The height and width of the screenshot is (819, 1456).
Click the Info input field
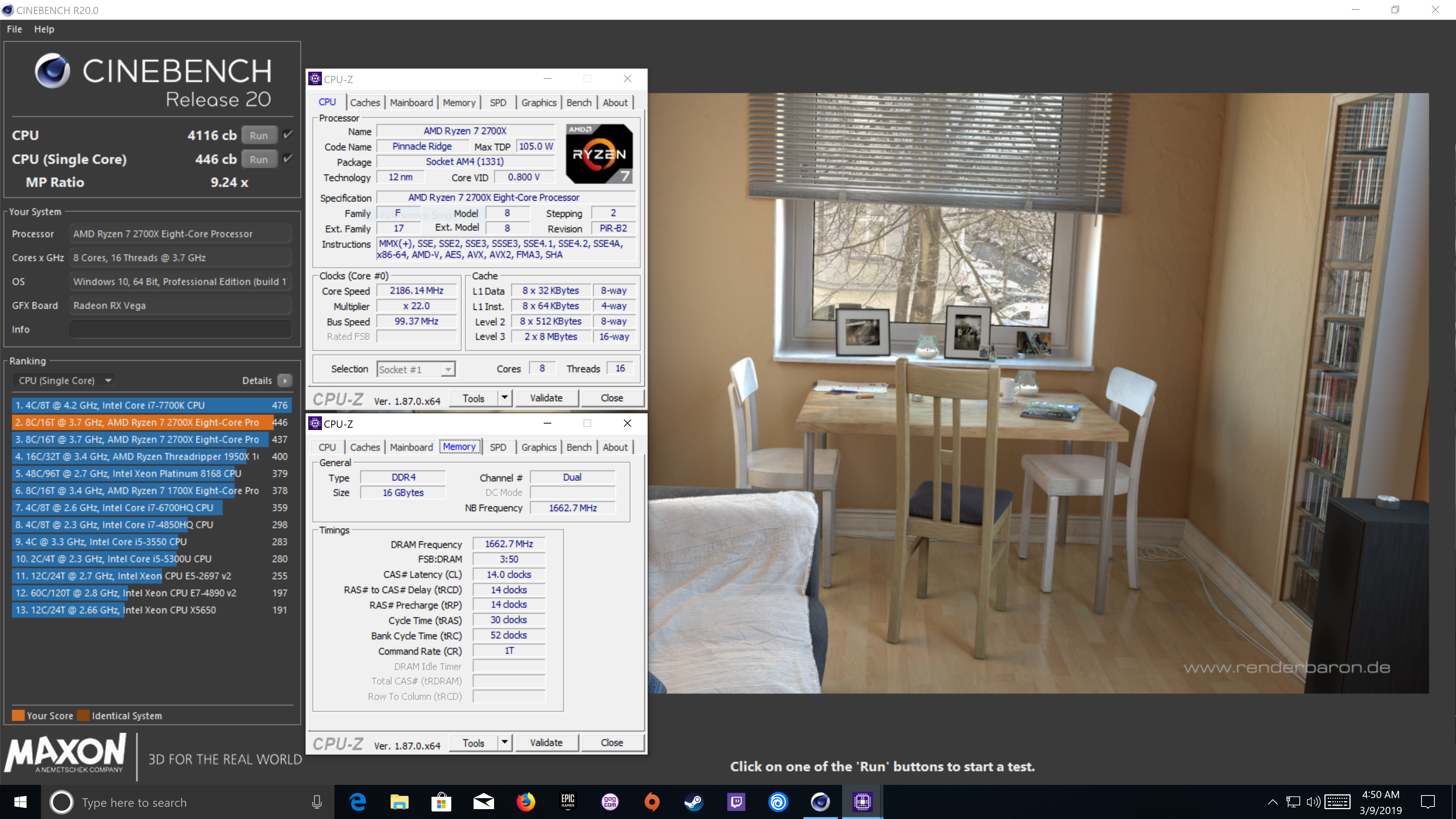pyautogui.click(x=180, y=329)
